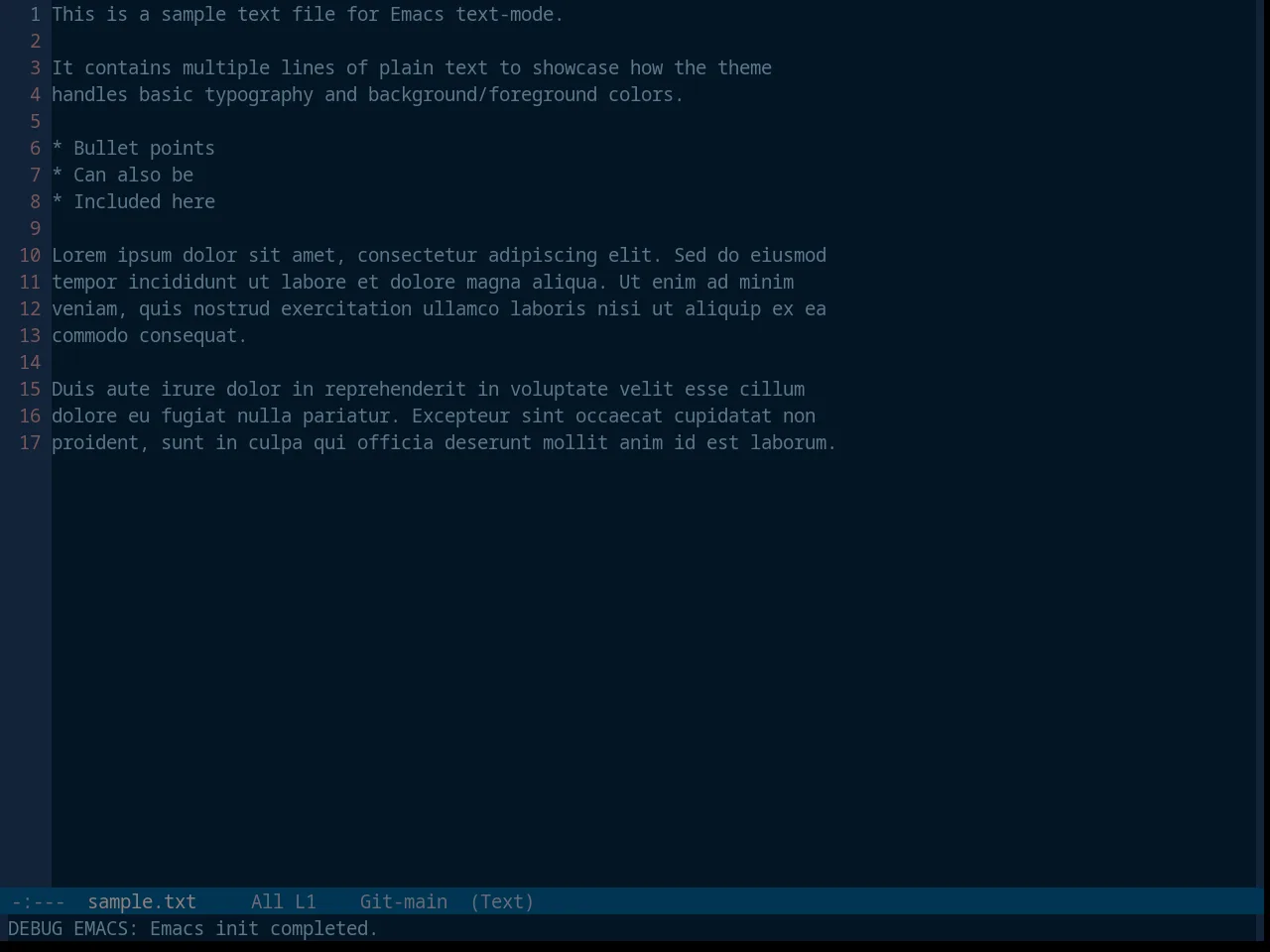The width and height of the screenshot is (1270, 952).
Task: Place cursor on 'It contains multiple lines' line
Action: point(412,67)
